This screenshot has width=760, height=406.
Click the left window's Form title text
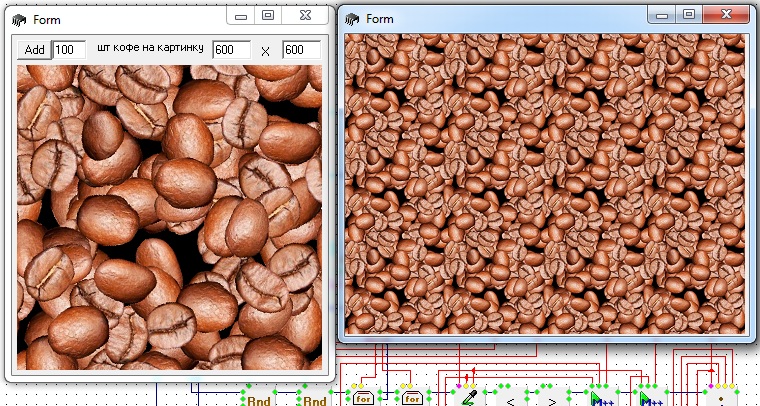[47, 20]
